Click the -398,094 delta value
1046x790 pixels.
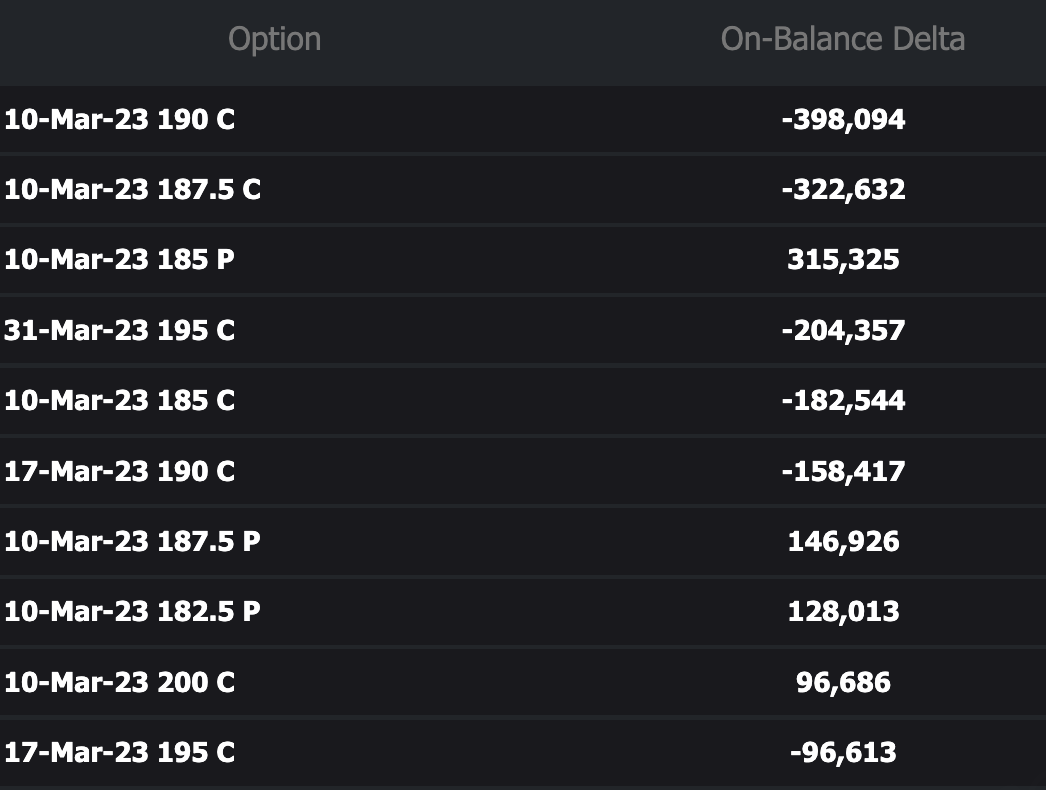843,120
